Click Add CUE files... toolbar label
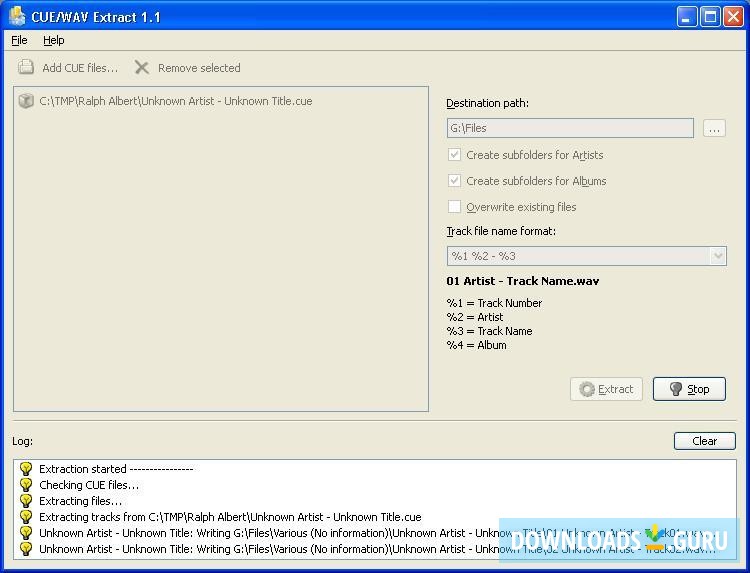Screen dimensions: 750x573 [80, 68]
